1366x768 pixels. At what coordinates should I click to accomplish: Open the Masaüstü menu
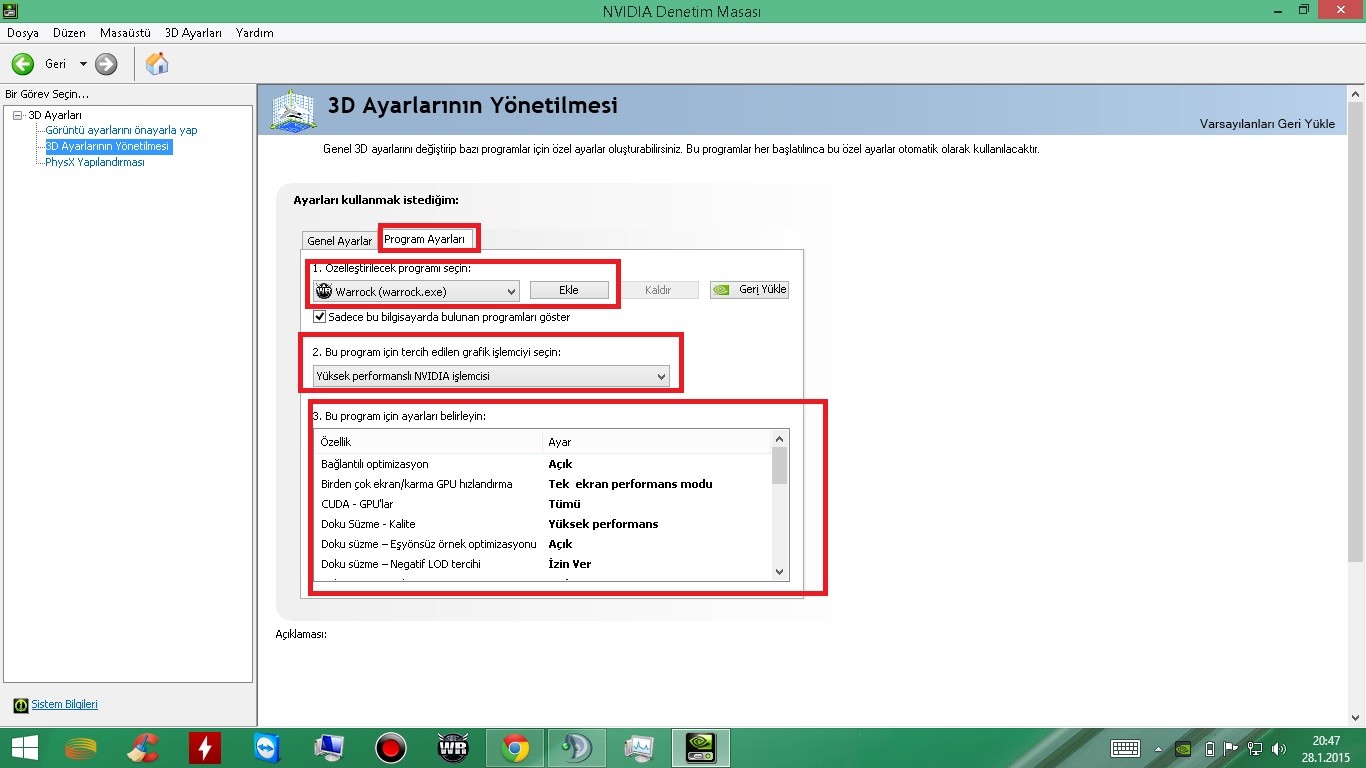pos(126,33)
